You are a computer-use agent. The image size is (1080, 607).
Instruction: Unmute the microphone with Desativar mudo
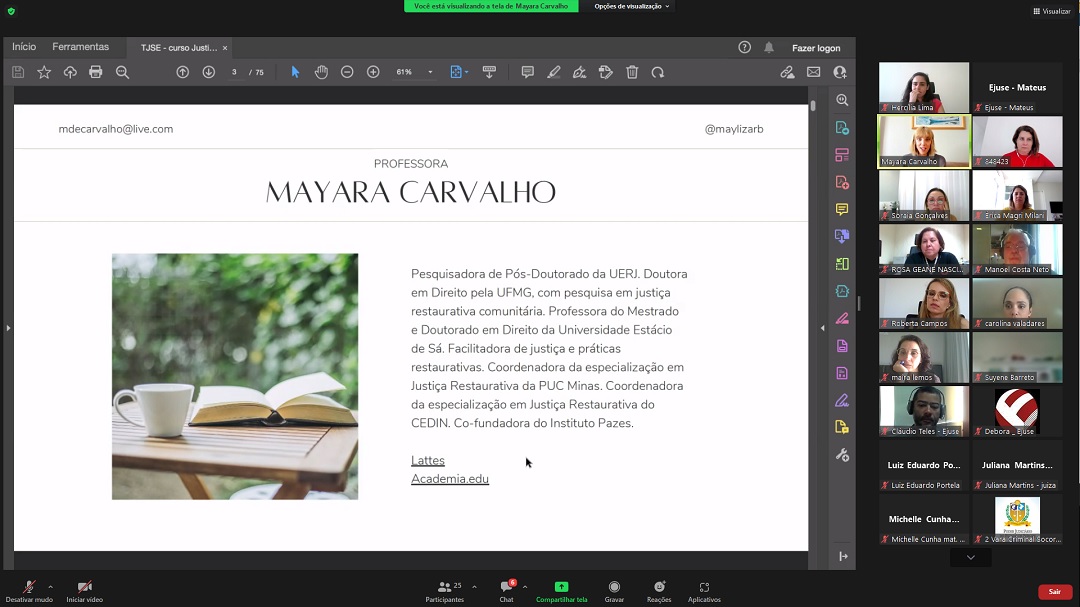[x=29, y=591]
